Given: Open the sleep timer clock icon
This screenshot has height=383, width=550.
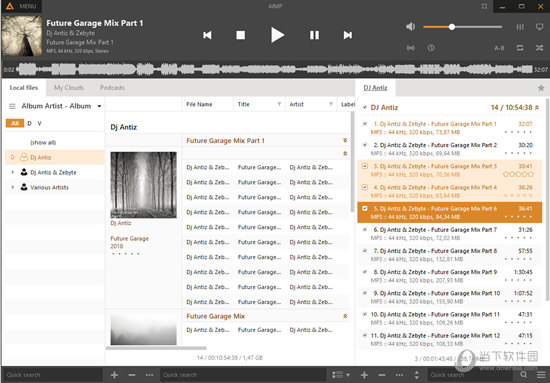Looking at the screenshot, I should [431, 48].
